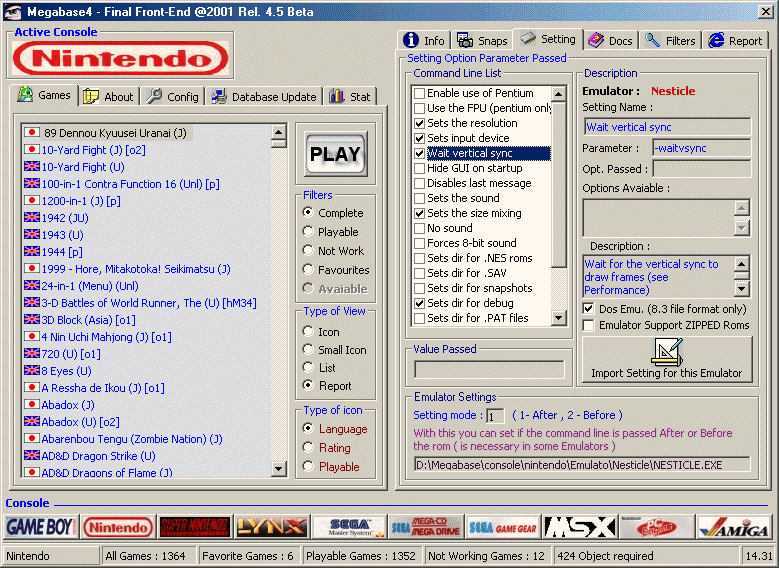Screen dimensions: 779x568
Task: Select the Not Work filter
Action: (308, 250)
